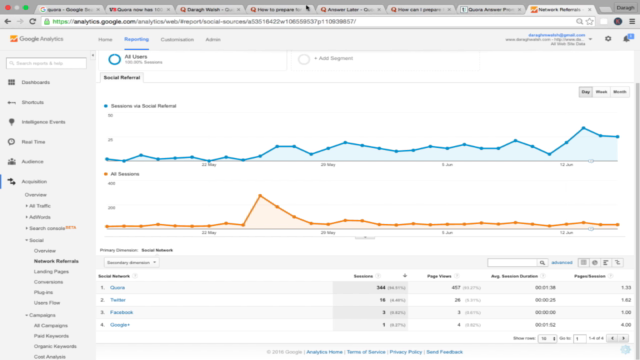Open Users Flow under Social

click(47, 303)
